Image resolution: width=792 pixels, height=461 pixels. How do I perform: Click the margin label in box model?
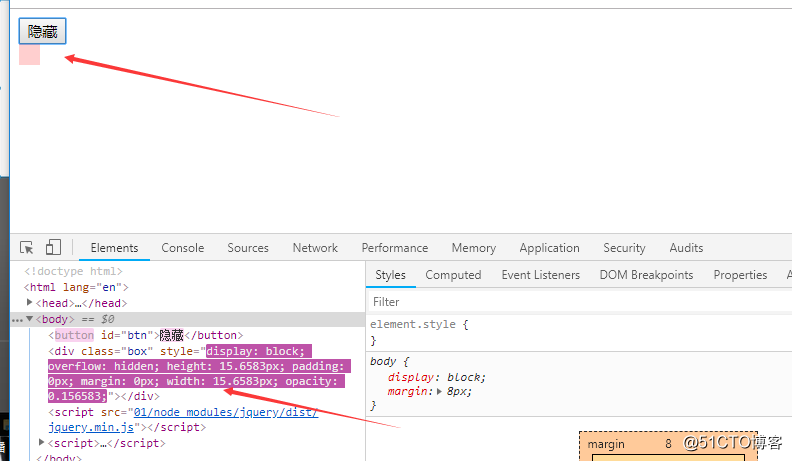click(x=606, y=444)
